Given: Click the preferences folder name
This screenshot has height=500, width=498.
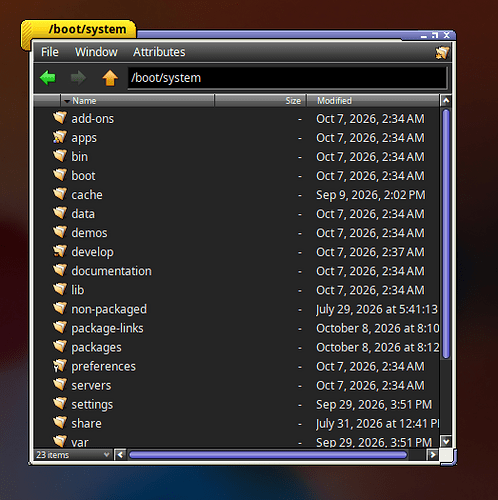Looking at the screenshot, I should pyautogui.click(x=103, y=367).
